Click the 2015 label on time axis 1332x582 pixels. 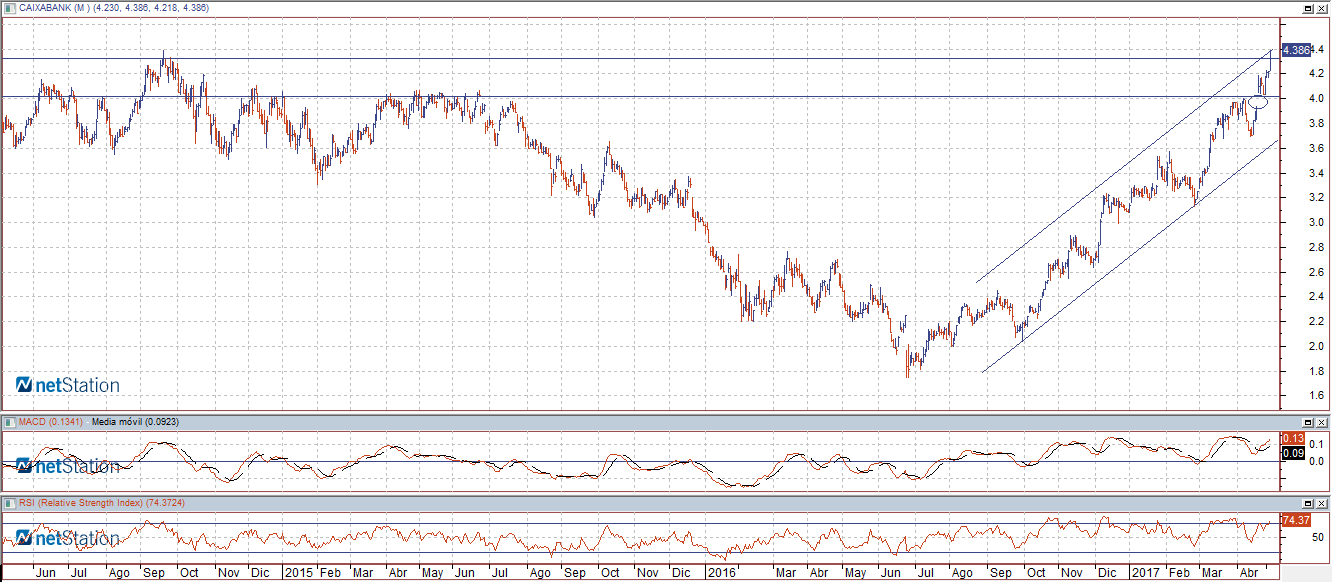click(298, 574)
